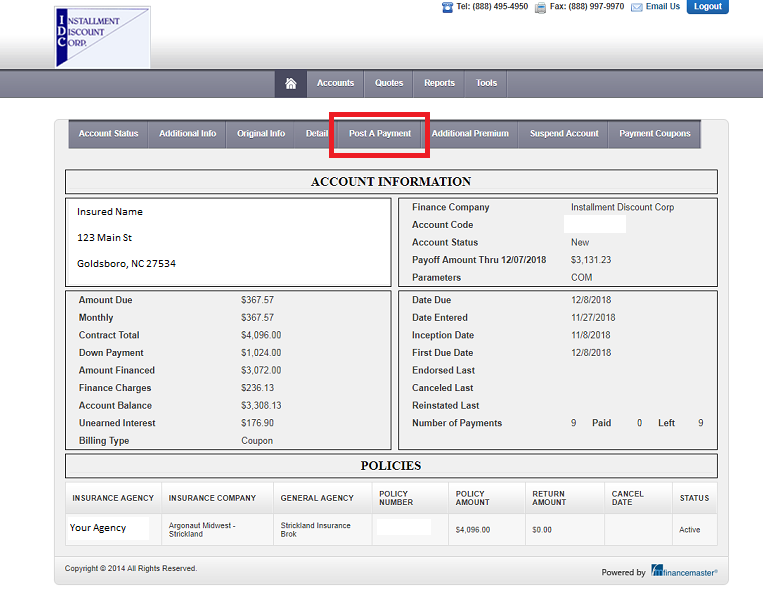
Task: Click the Logout button
Action: pos(708,6)
